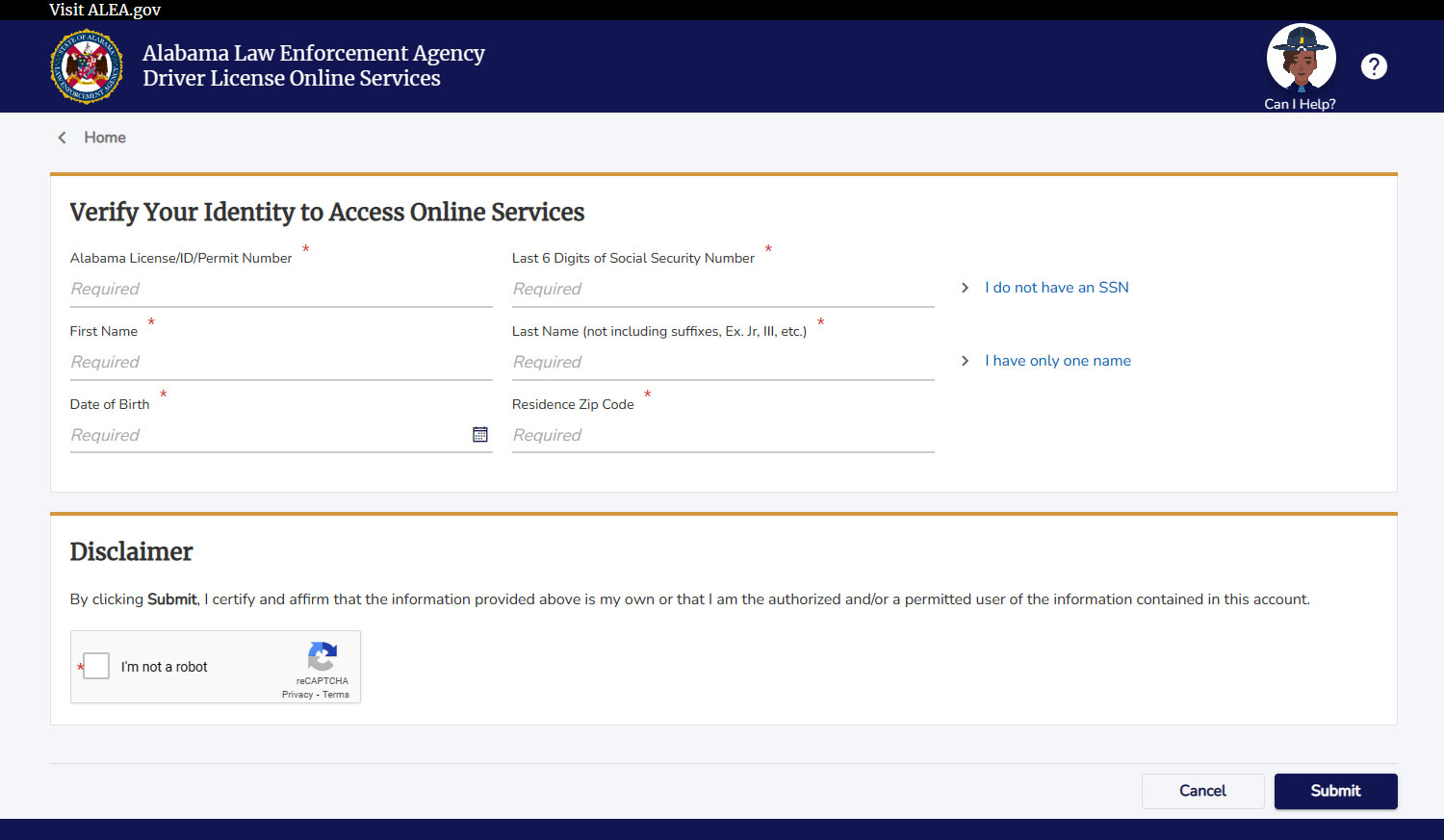Focus the Residence Zip Code field
Viewport: 1444px width, 840px height.
(x=722, y=436)
